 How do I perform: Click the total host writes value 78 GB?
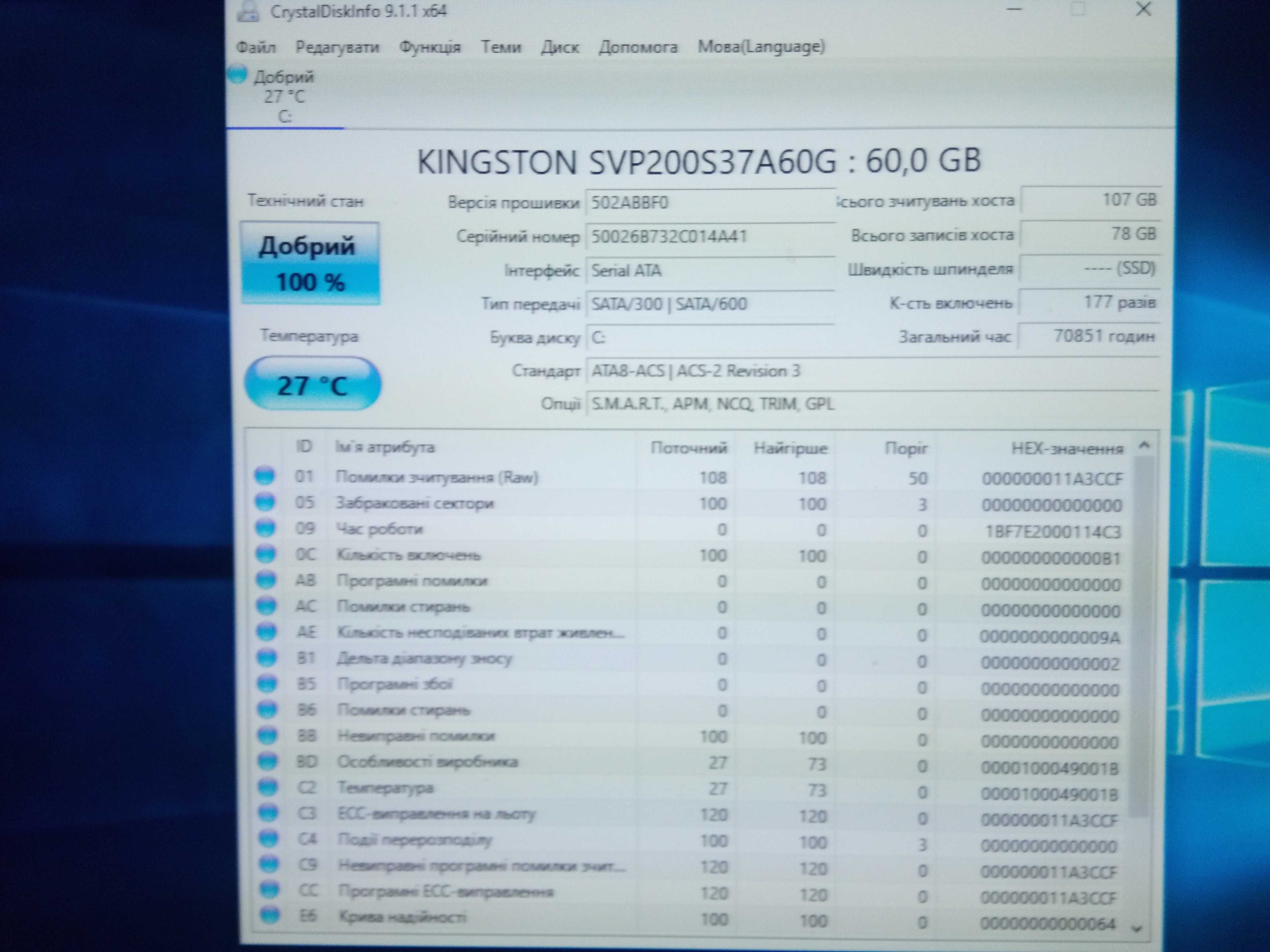pyautogui.click(x=1090, y=234)
